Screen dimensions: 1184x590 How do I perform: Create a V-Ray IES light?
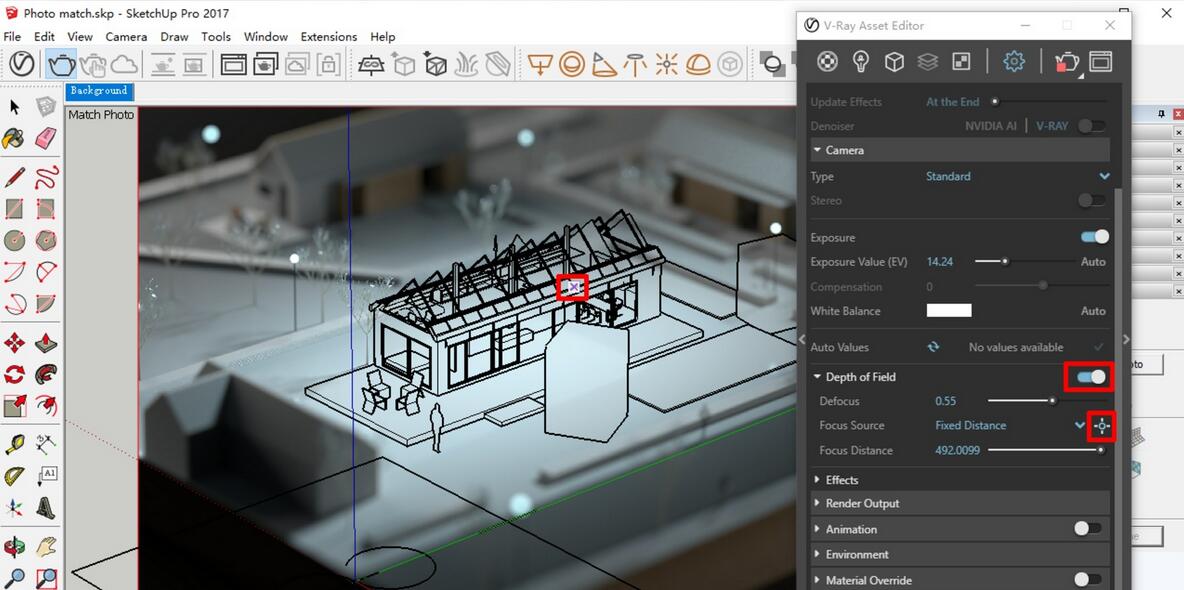[635, 65]
